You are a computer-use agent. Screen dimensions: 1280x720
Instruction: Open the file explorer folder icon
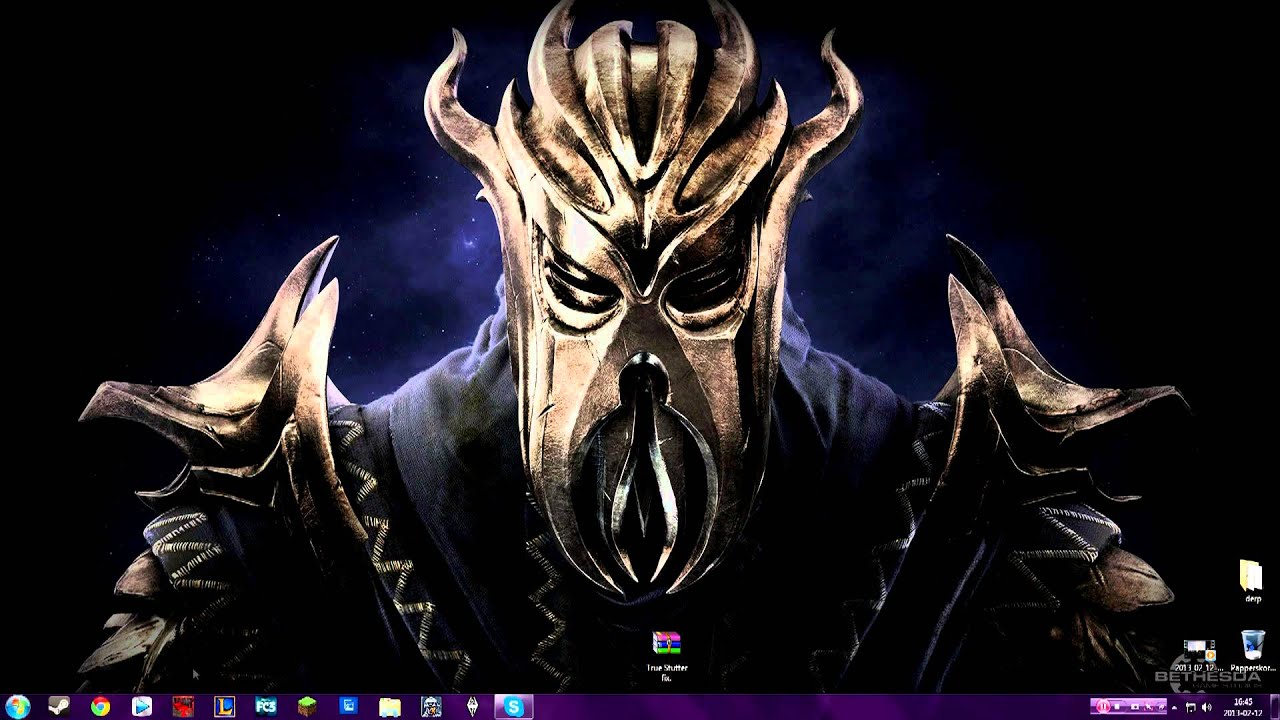390,707
